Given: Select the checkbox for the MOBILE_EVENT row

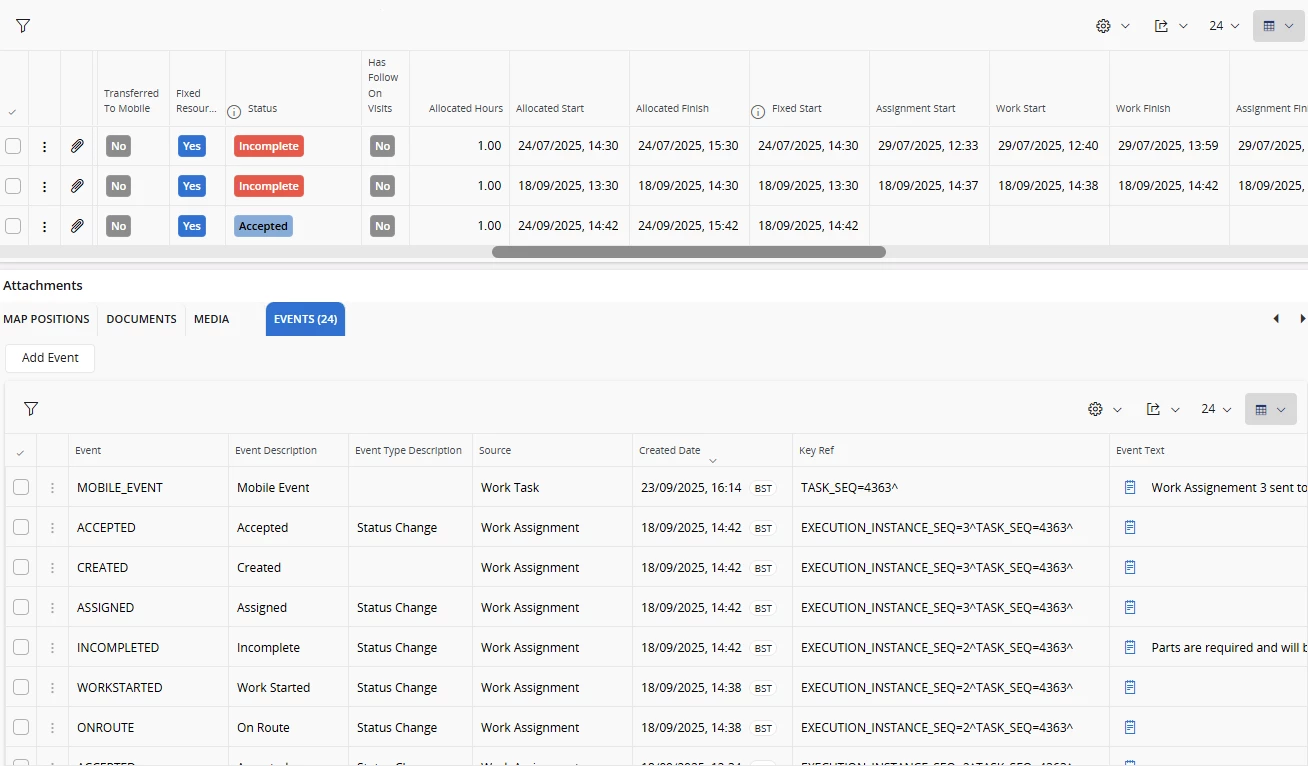Looking at the screenshot, I should click(21, 487).
